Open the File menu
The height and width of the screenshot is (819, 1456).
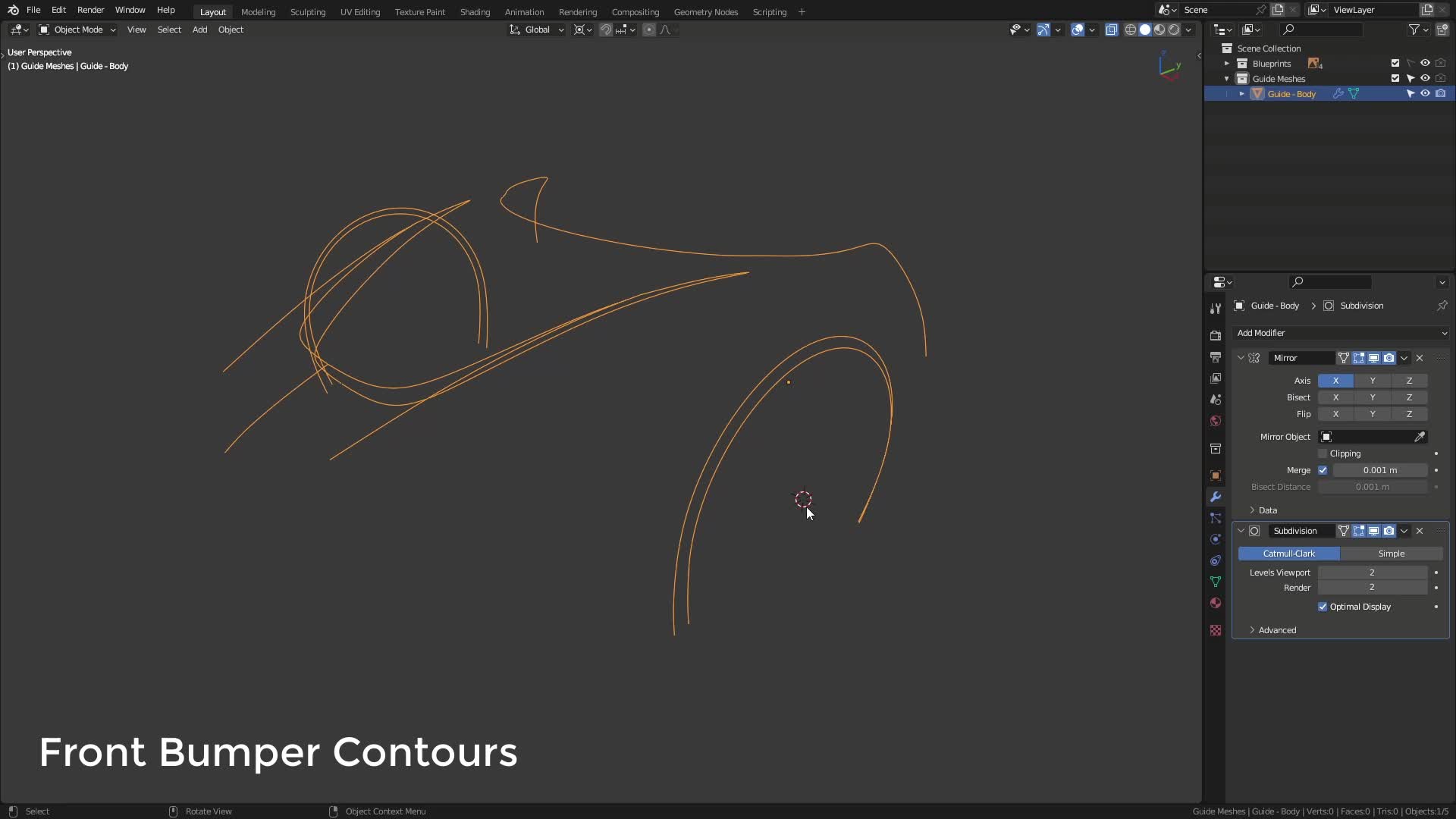click(x=33, y=10)
